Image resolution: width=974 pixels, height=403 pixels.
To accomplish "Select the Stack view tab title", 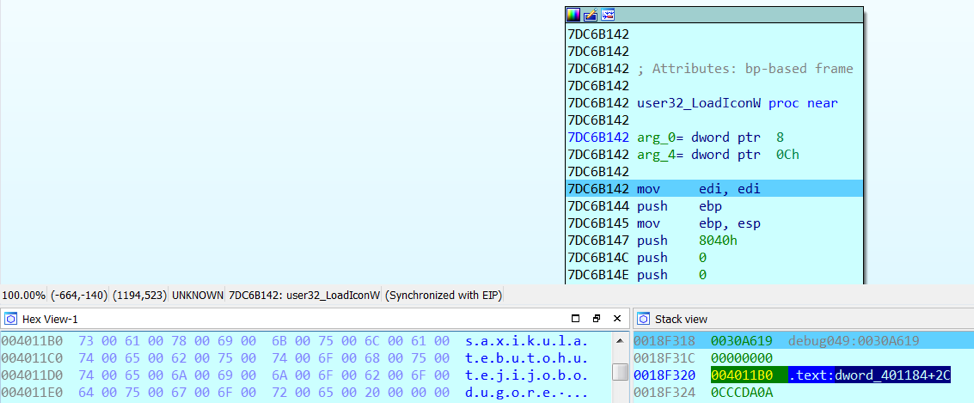I will pos(681,319).
